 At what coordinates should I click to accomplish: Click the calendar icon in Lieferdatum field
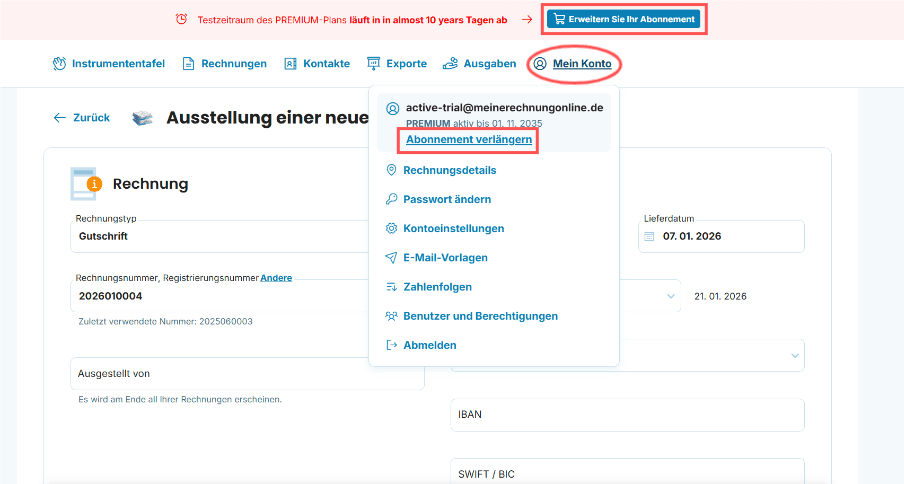[649, 236]
